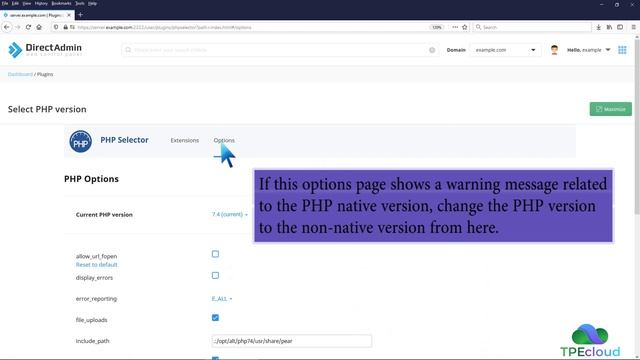Open the error_reporting E_ALL dropdown

pyautogui.click(x=222, y=299)
